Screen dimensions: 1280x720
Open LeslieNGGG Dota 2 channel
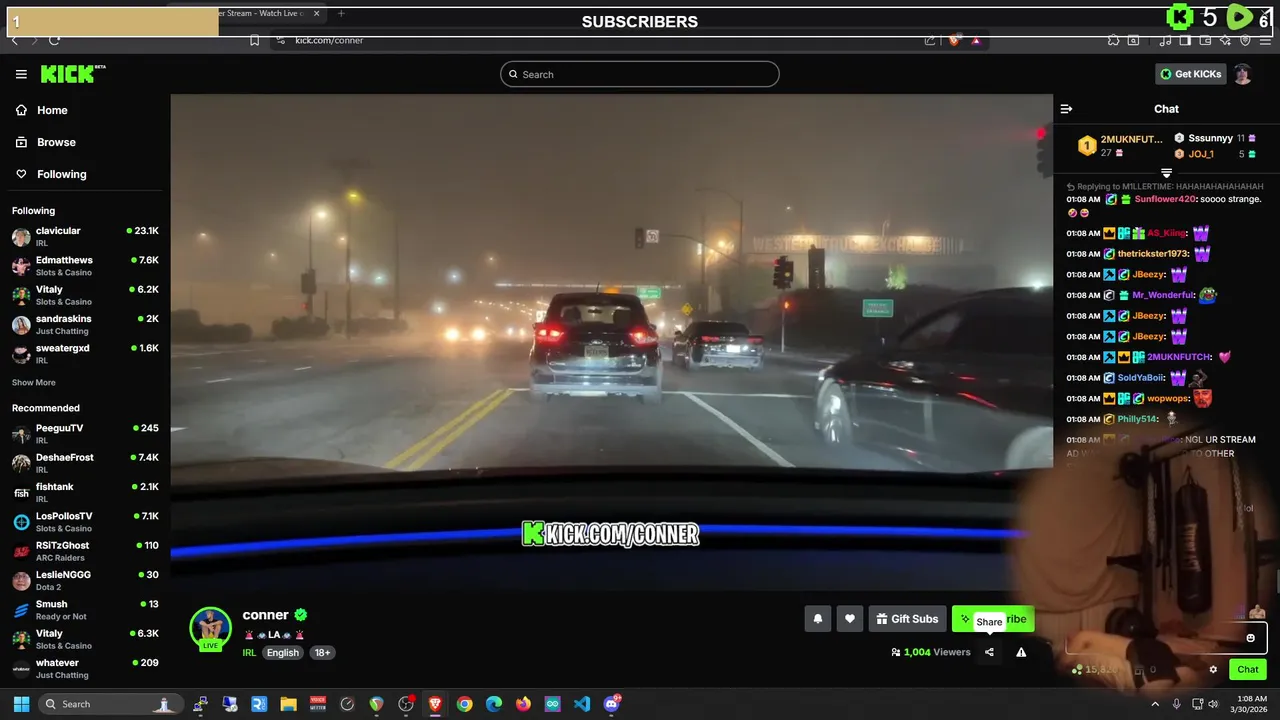tap(85, 580)
